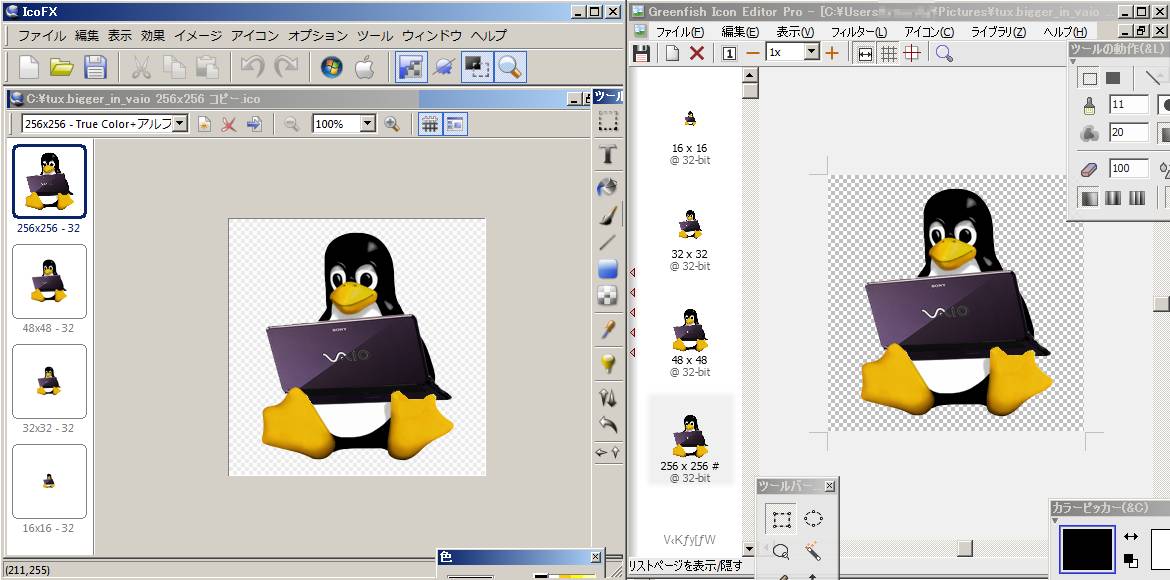Select the 48 x 48 page in Greenfish list

tap(689, 341)
